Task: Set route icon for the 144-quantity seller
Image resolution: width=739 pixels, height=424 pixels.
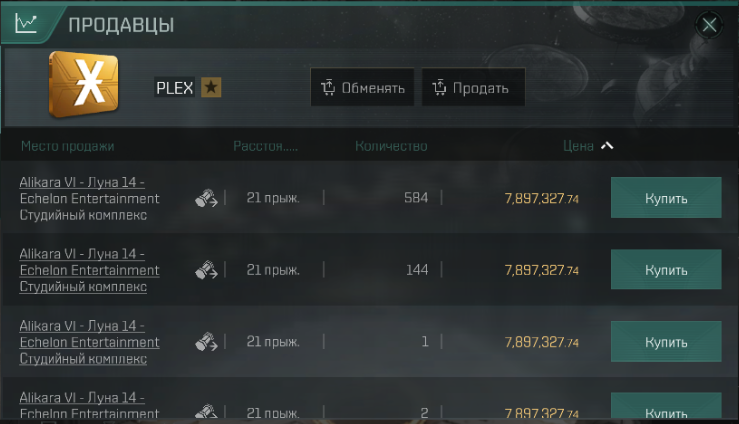Action: pos(206,270)
